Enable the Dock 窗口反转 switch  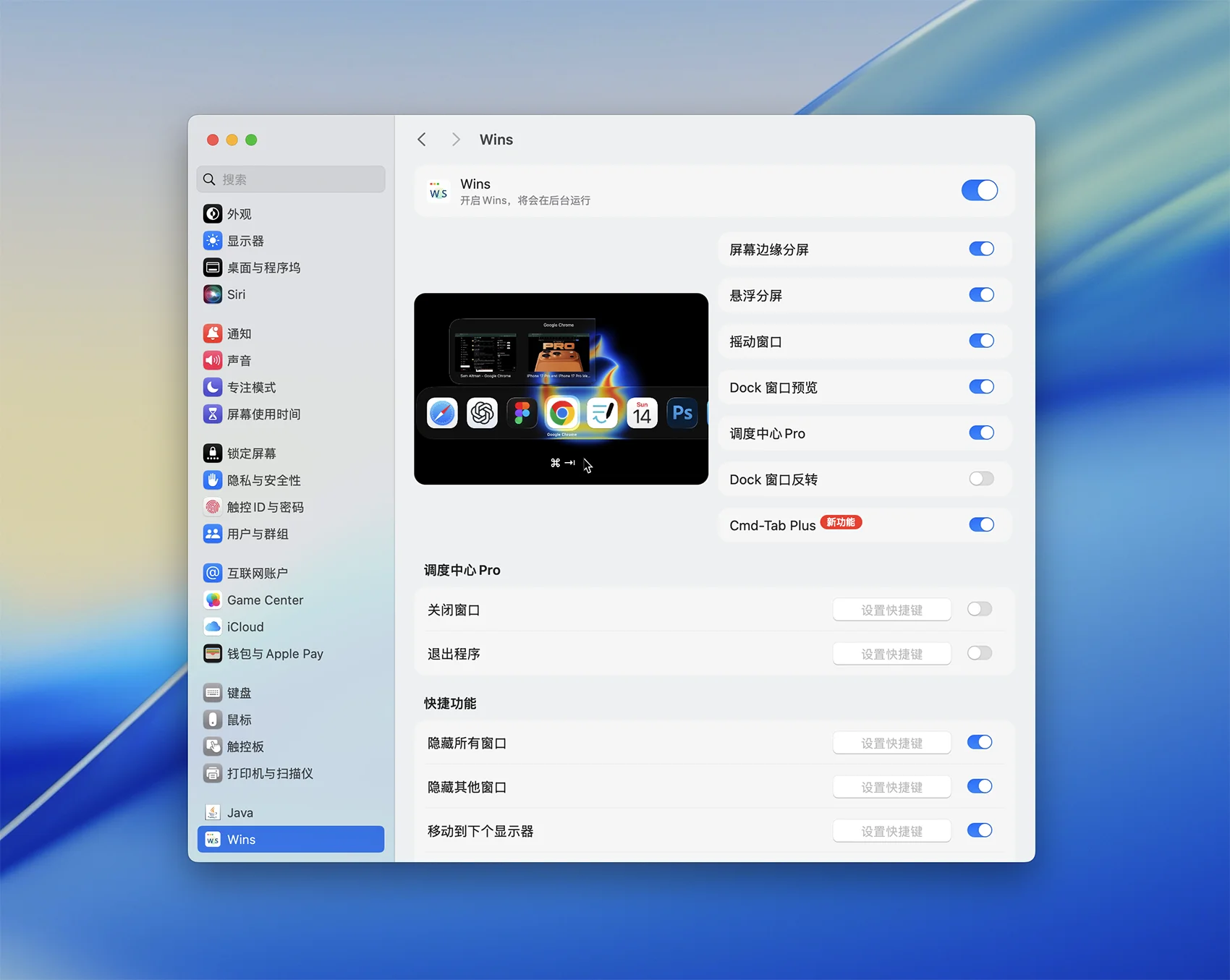pos(981,479)
